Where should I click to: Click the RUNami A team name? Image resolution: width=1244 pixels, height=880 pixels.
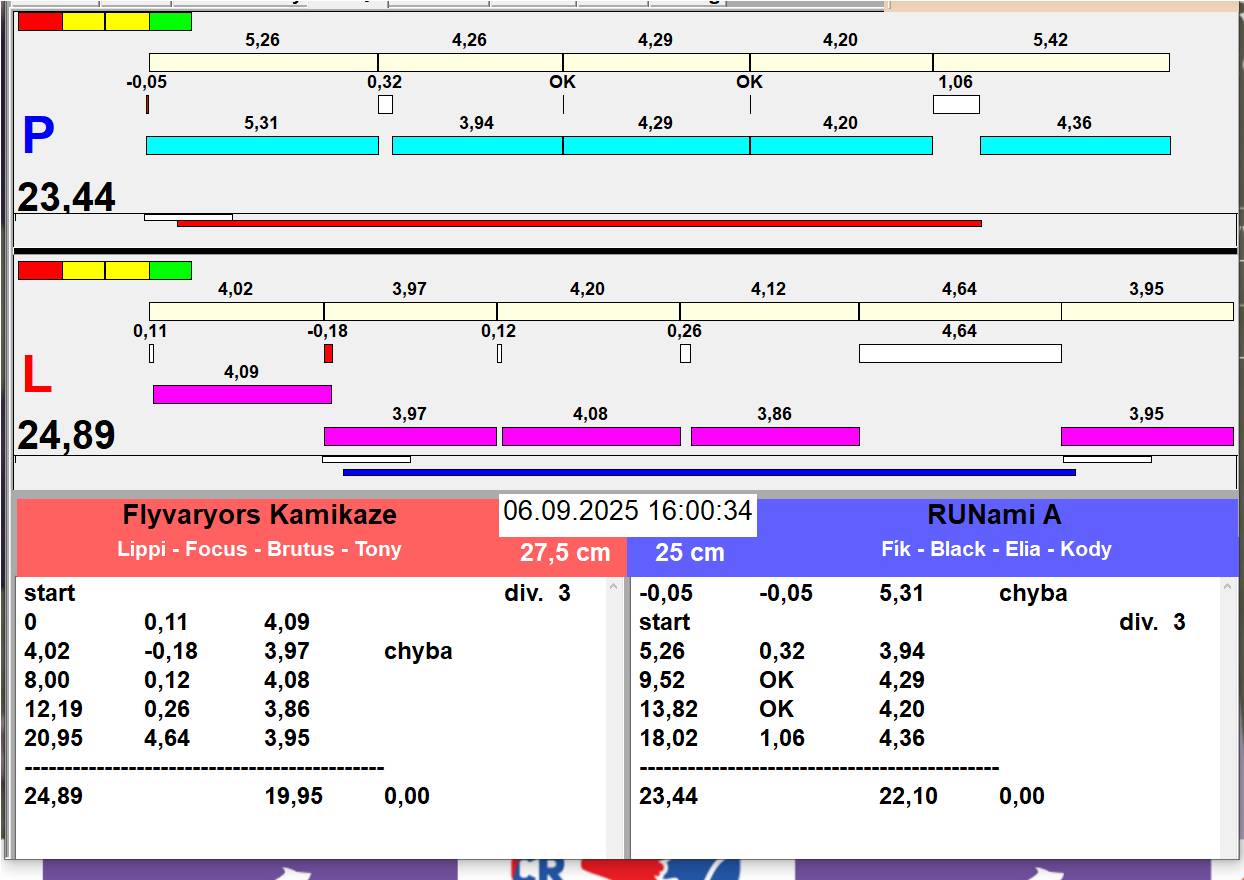click(x=994, y=515)
